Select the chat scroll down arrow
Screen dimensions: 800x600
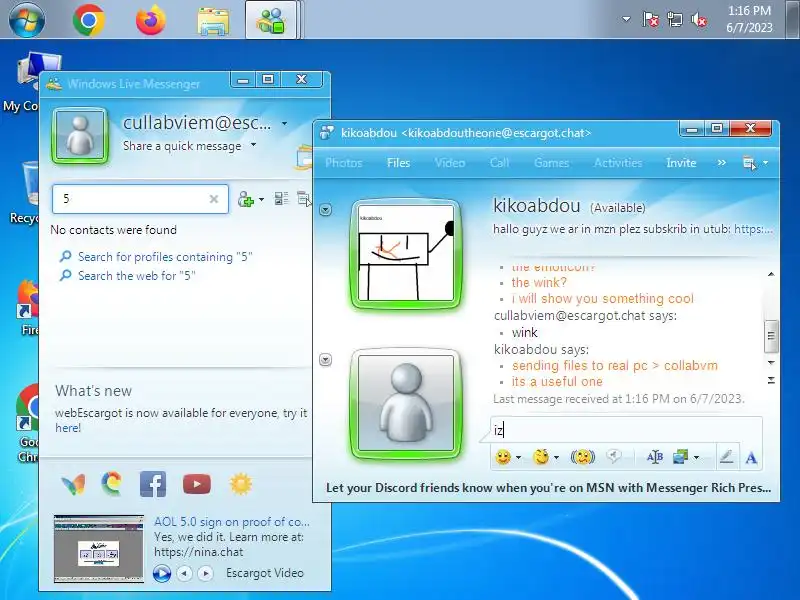click(771, 362)
